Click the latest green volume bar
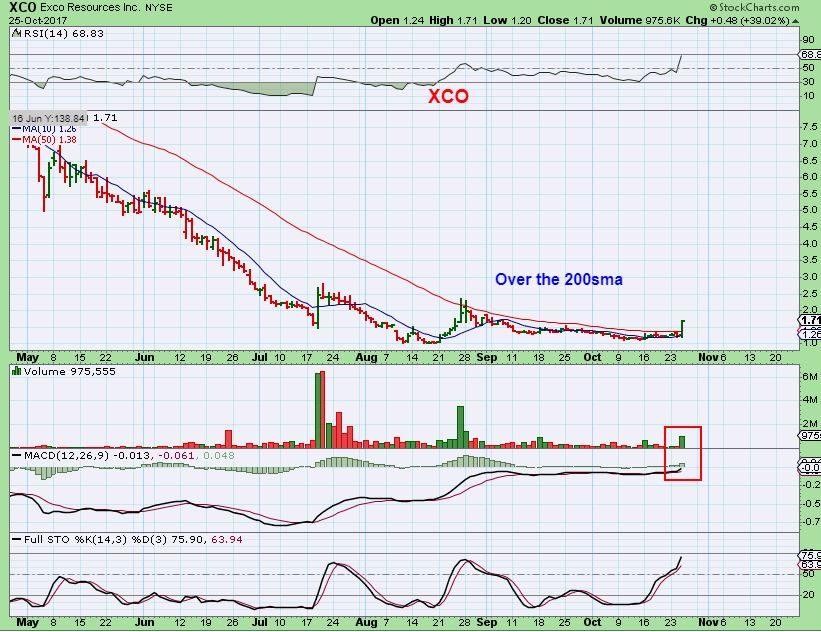This screenshot has width=821, height=632. click(x=682, y=442)
